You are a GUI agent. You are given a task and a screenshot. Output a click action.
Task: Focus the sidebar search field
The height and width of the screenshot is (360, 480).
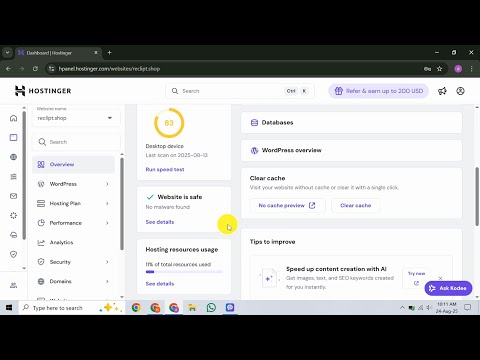pyautogui.click(x=76, y=142)
